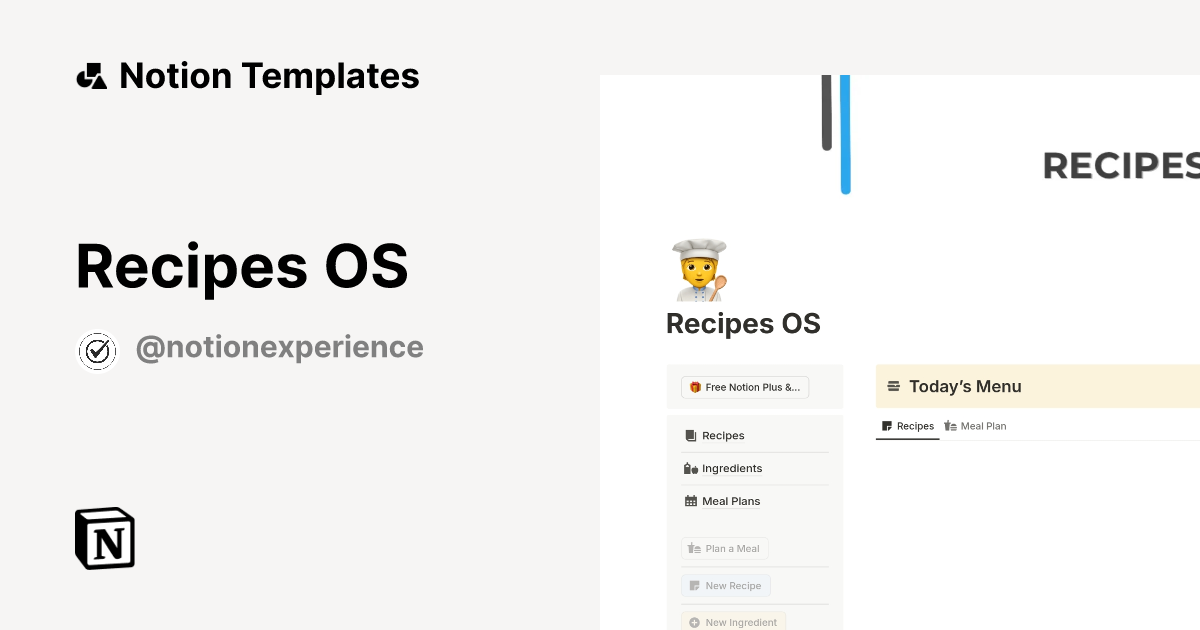
Task: Click the page icon on New Recipe
Action: (693, 585)
